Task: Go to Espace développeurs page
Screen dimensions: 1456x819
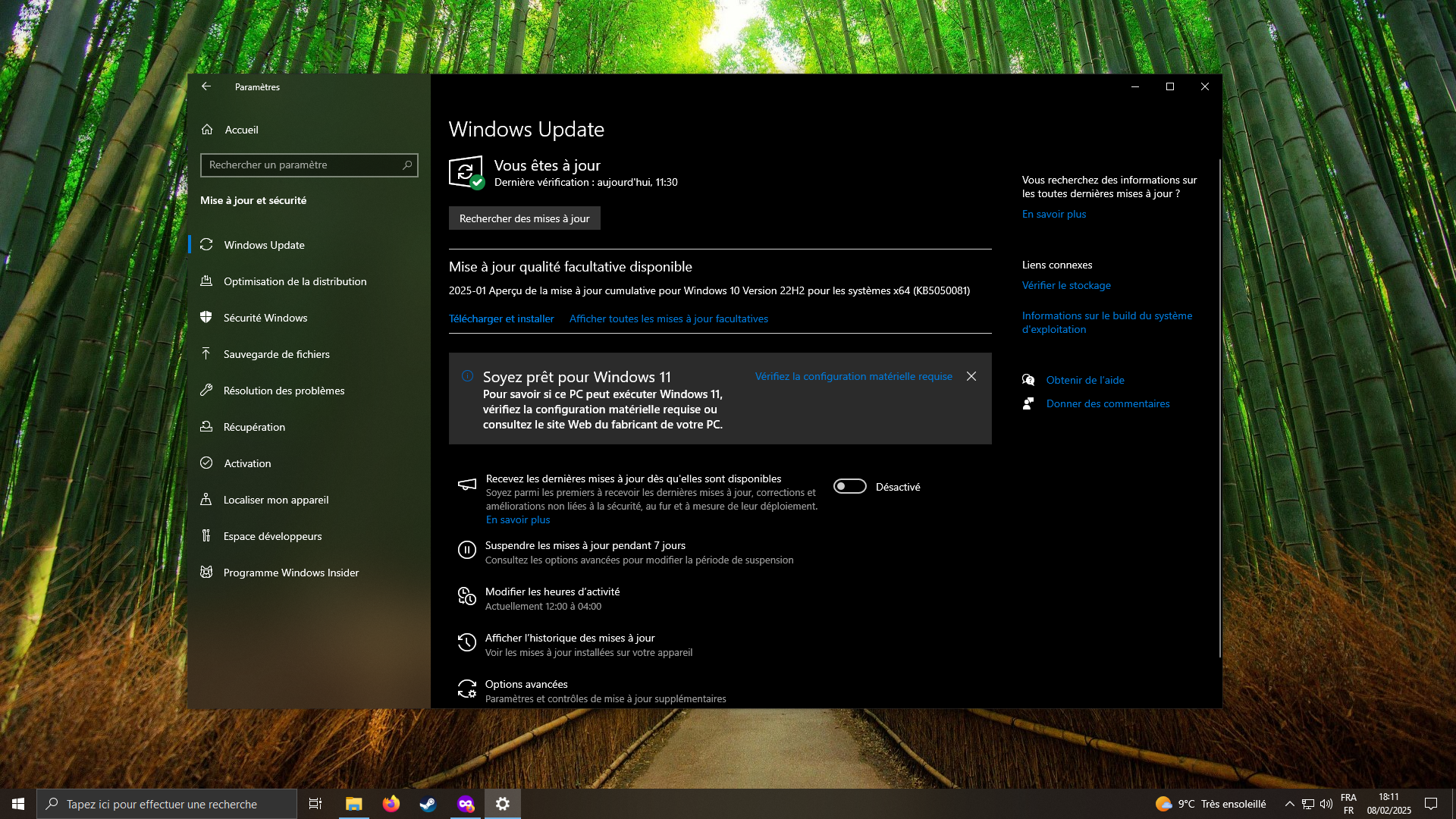Action: tap(309, 536)
